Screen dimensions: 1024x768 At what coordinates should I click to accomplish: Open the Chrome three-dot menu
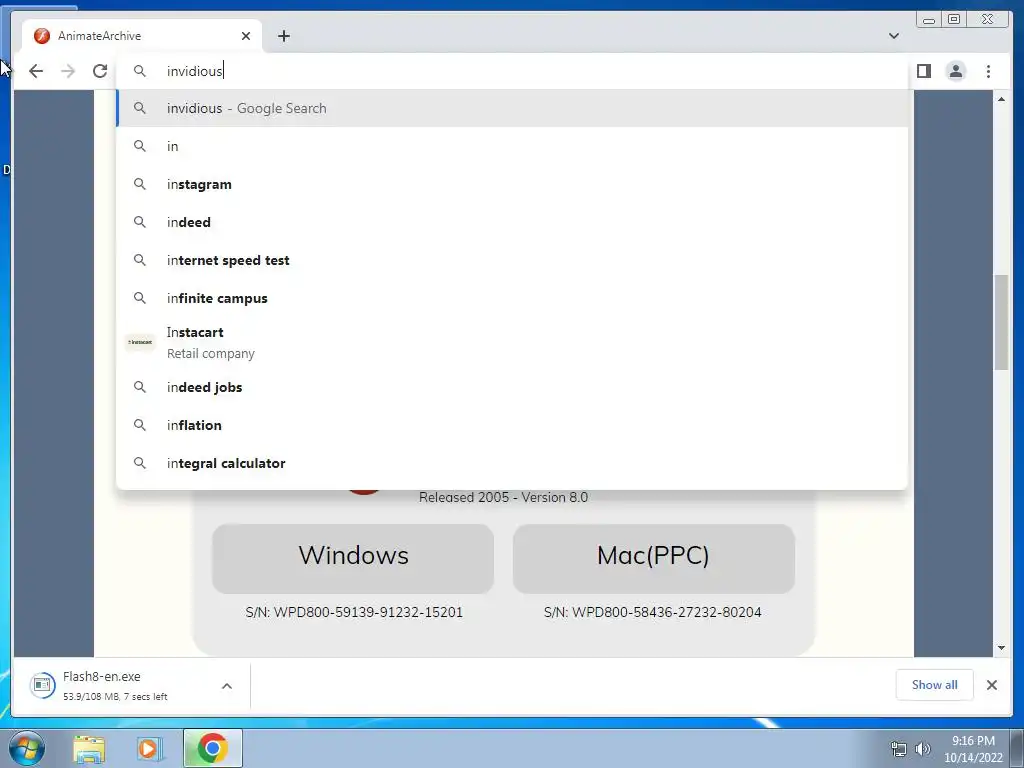pos(988,71)
